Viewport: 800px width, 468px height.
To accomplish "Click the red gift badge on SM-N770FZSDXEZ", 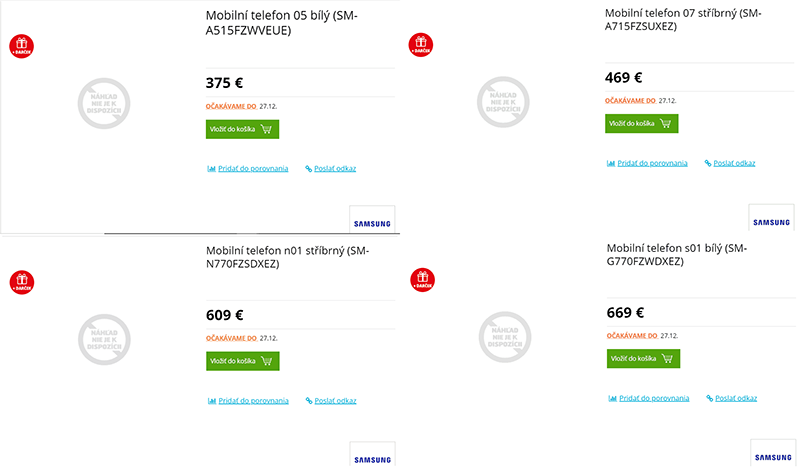I will coord(21,281).
